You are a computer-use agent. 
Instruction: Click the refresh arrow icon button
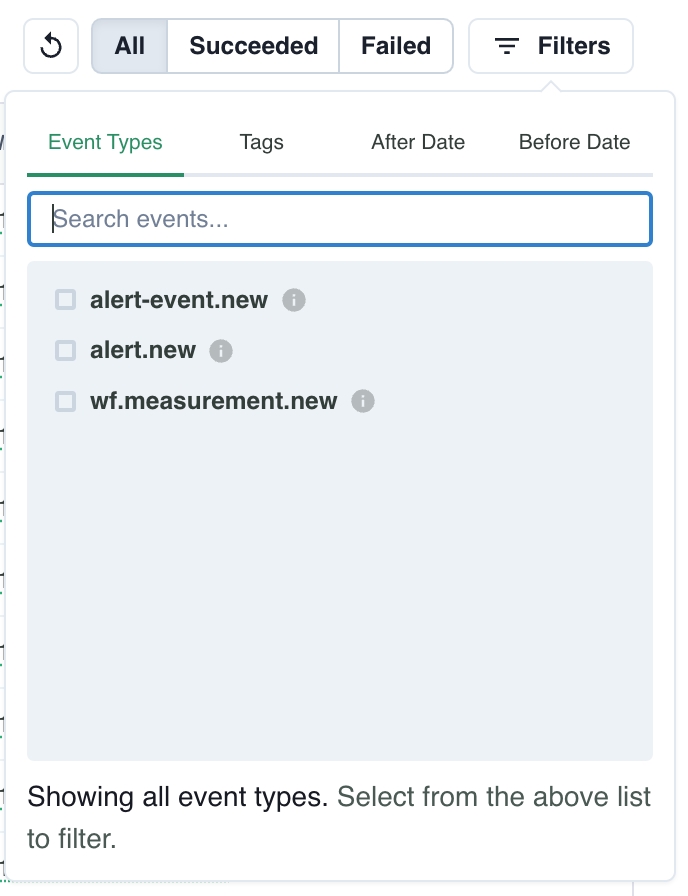(51, 46)
